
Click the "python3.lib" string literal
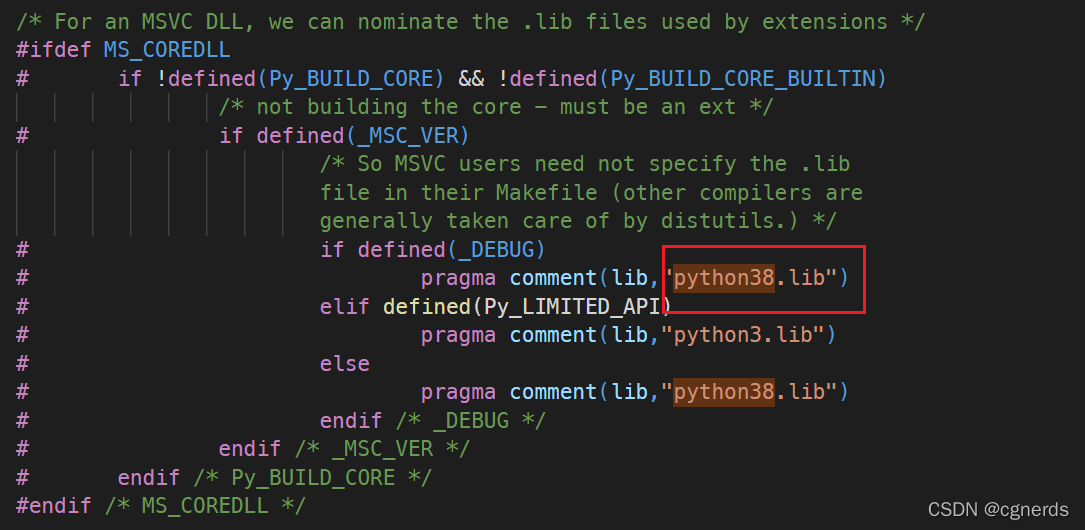[x=742, y=335]
